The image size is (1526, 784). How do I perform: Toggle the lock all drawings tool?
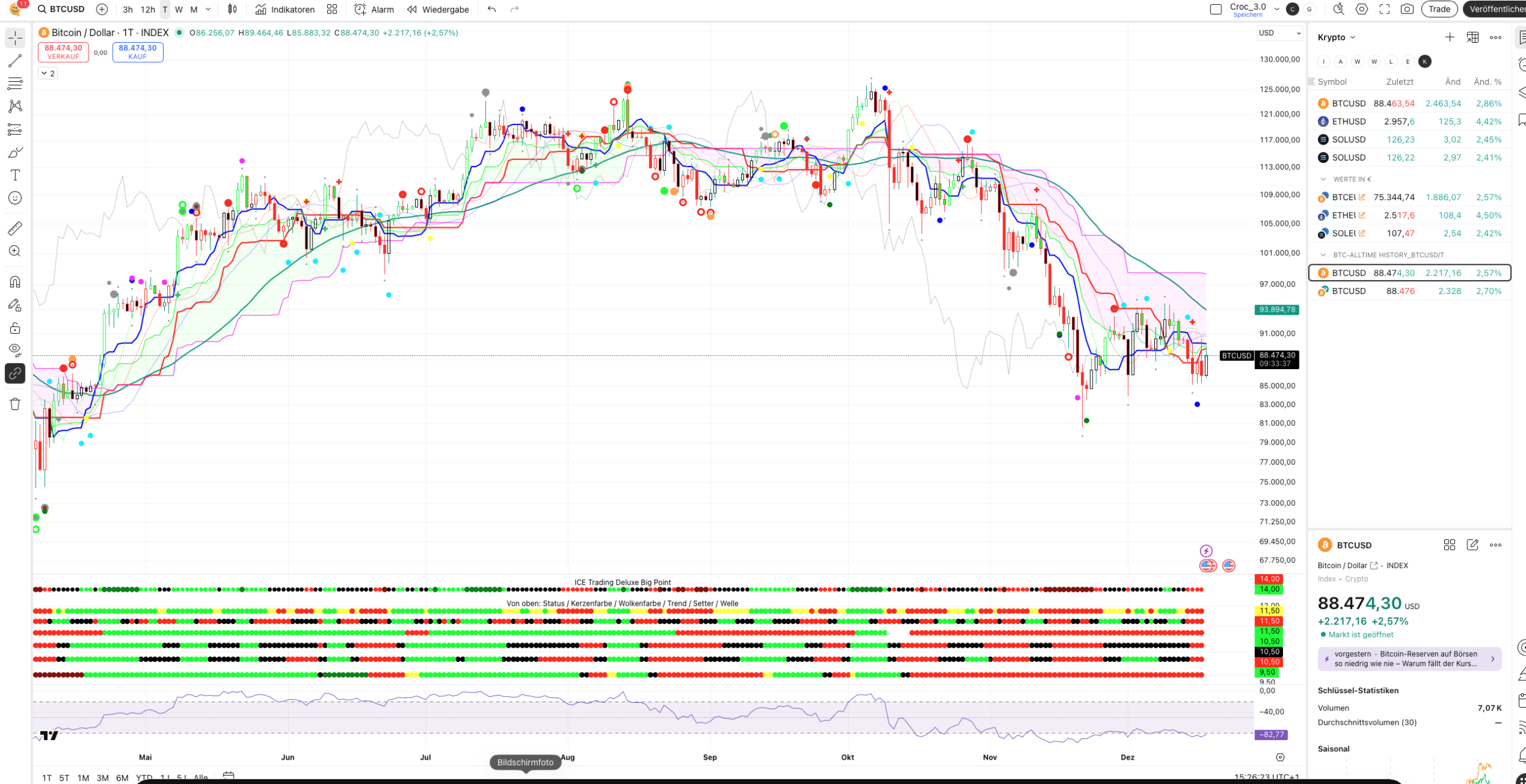pyautogui.click(x=15, y=328)
